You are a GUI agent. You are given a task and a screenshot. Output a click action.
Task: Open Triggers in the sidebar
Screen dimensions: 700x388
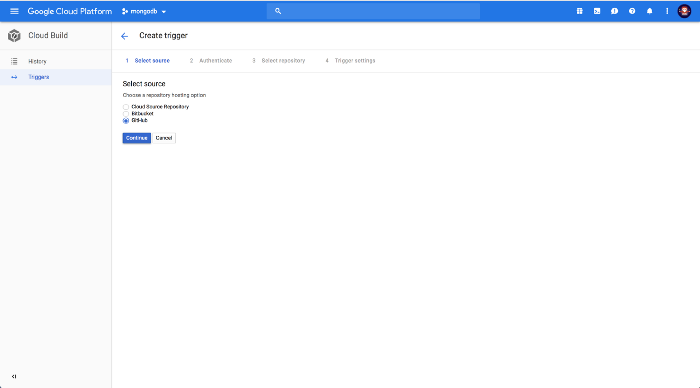click(56, 77)
